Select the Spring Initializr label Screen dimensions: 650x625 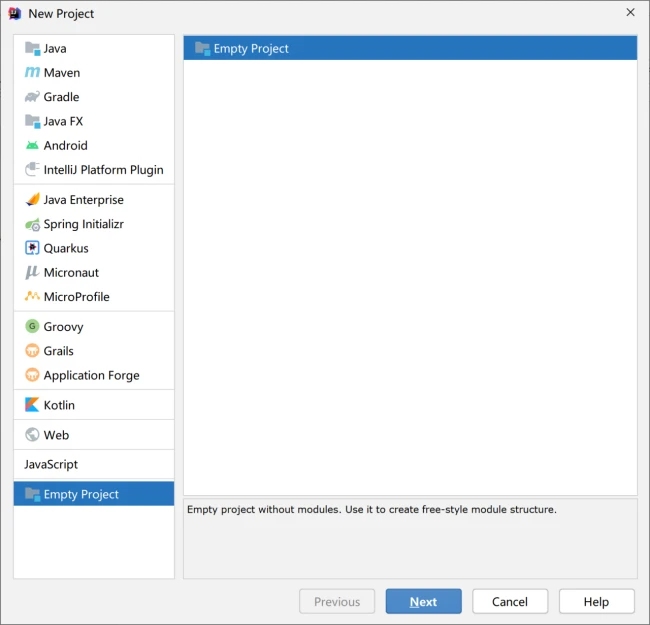coord(84,224)
